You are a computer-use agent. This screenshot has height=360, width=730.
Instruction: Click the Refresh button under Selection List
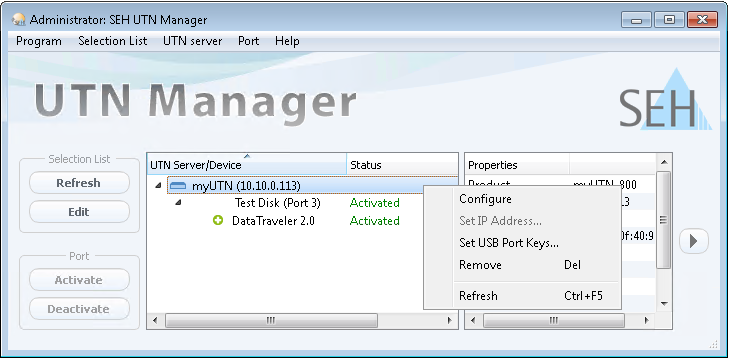click(x=79, y=183)
